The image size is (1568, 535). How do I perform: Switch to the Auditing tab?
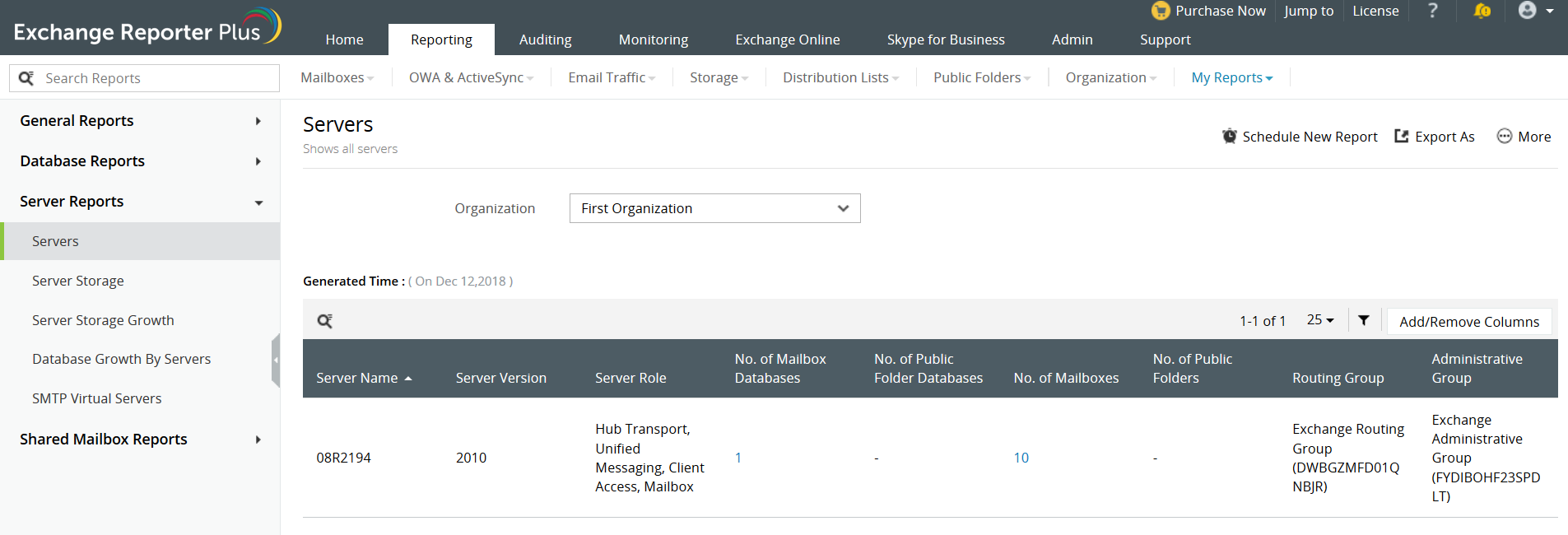[545, 40]
